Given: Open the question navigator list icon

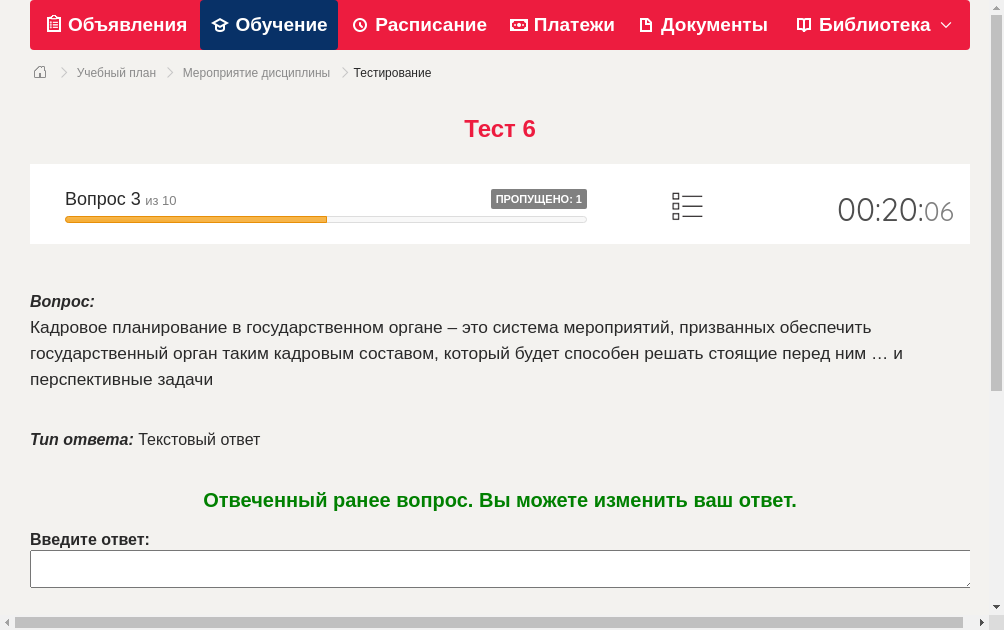Looking at the screenshot, I should click(687, 205).
